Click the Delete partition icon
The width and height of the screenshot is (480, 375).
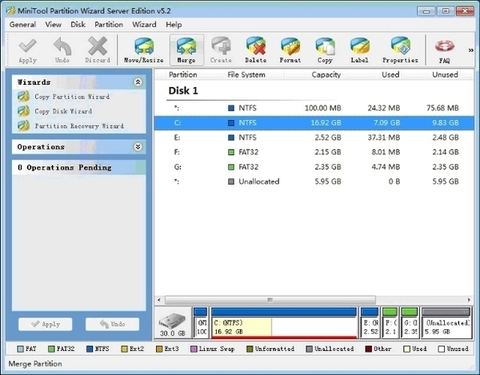coord(256,50)
